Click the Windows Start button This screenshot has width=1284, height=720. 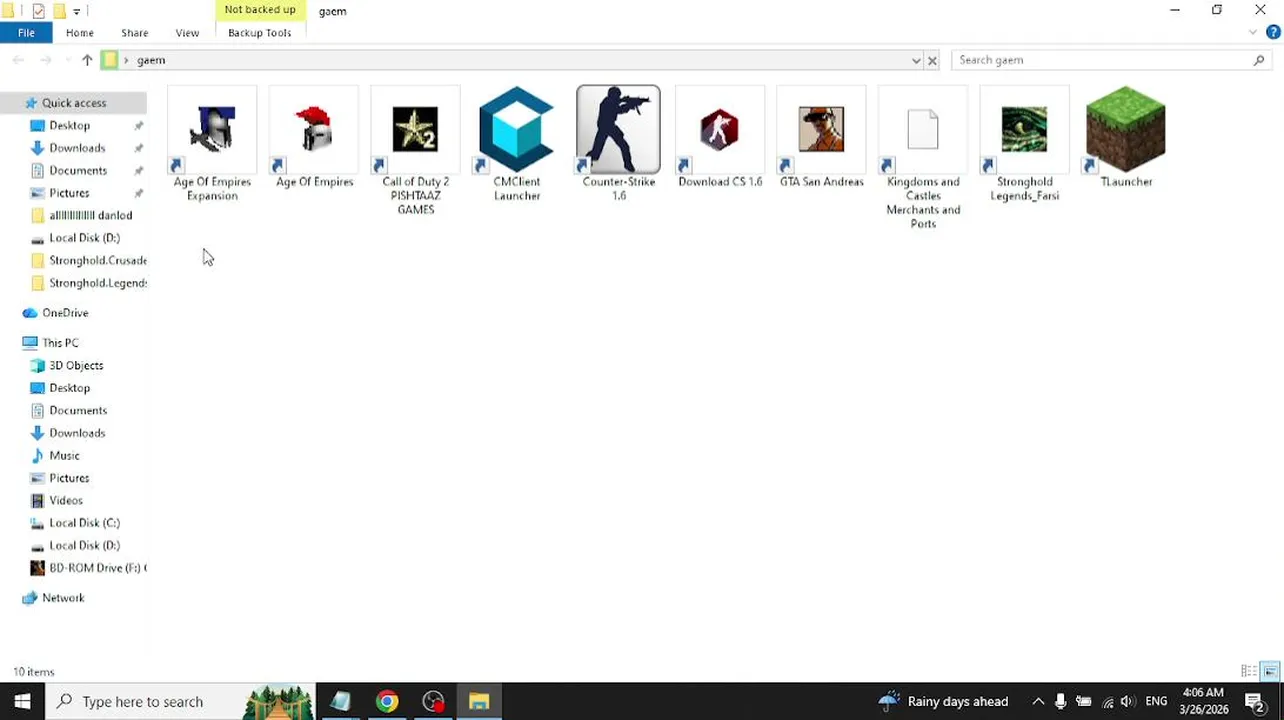point(22,701)
